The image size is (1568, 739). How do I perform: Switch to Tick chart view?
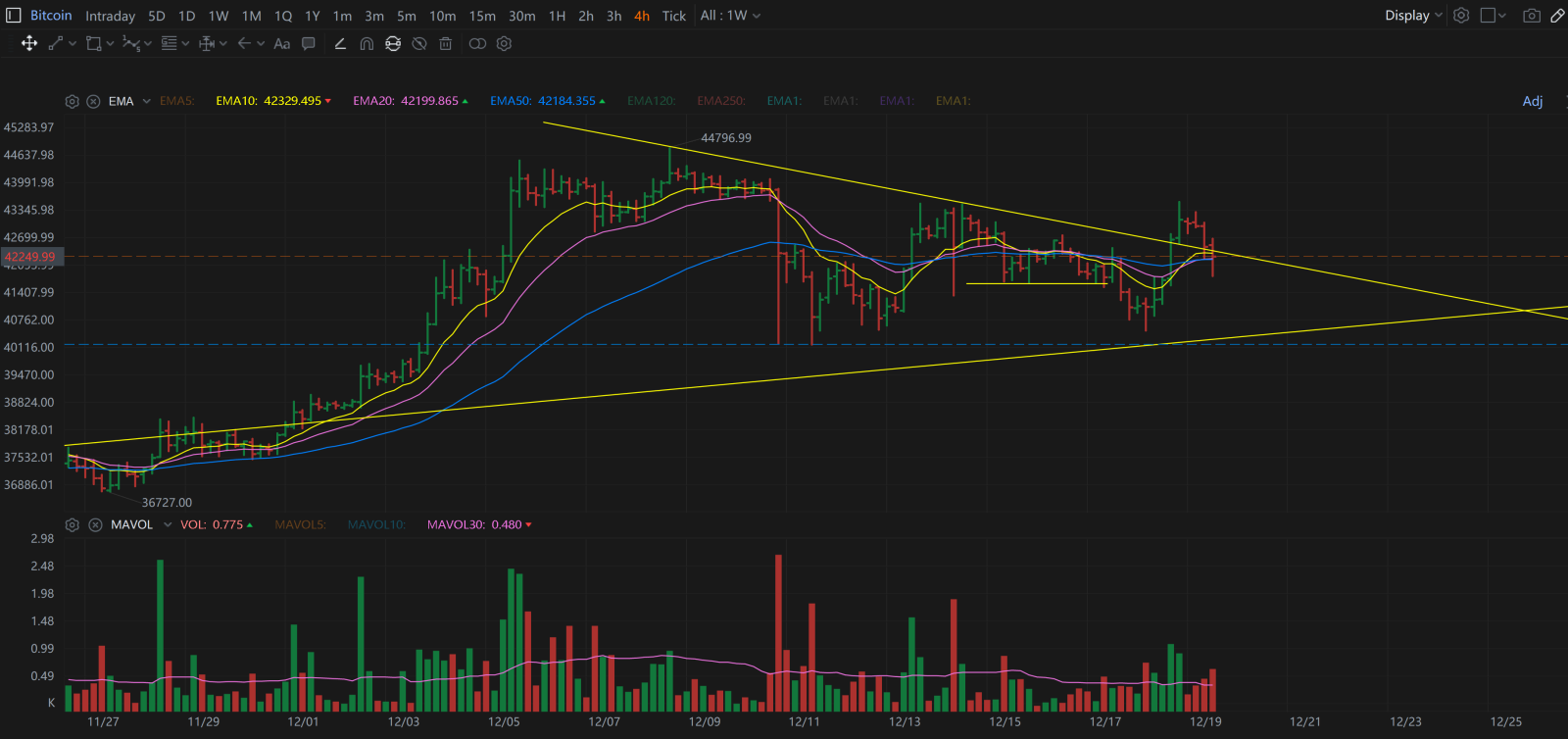pyautogui.click(x=674, y=16)
